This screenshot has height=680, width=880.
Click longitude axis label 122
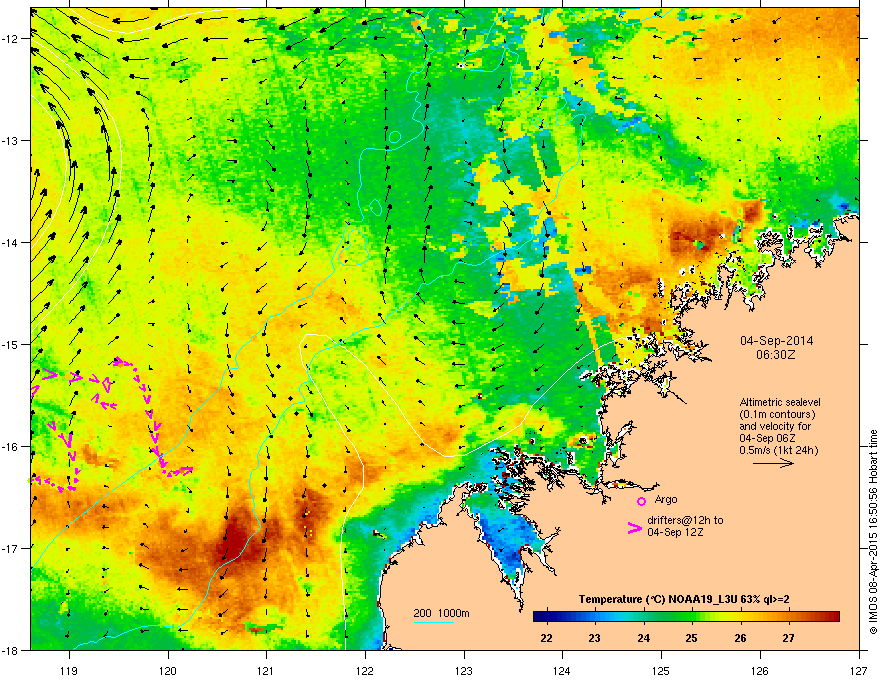coord(365,670)
